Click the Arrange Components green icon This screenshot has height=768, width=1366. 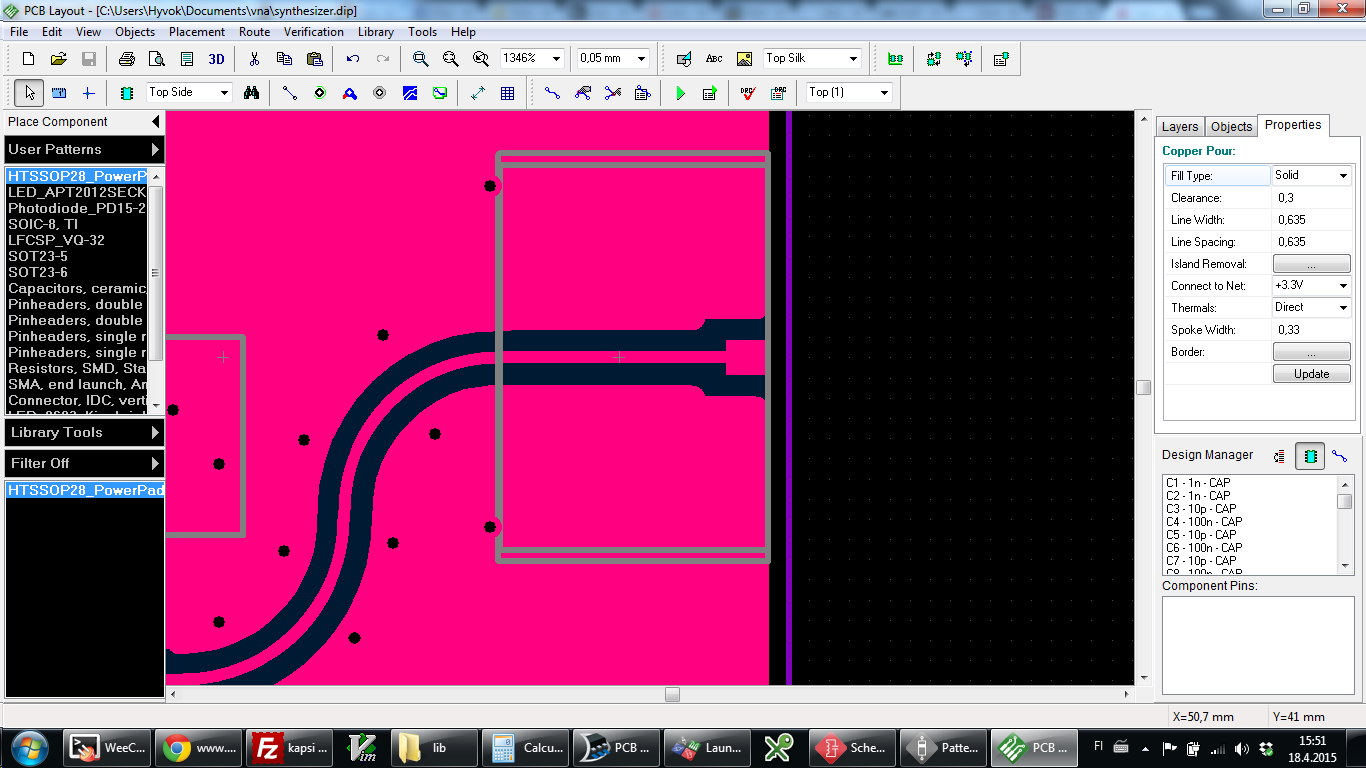(x=895, y=59)
